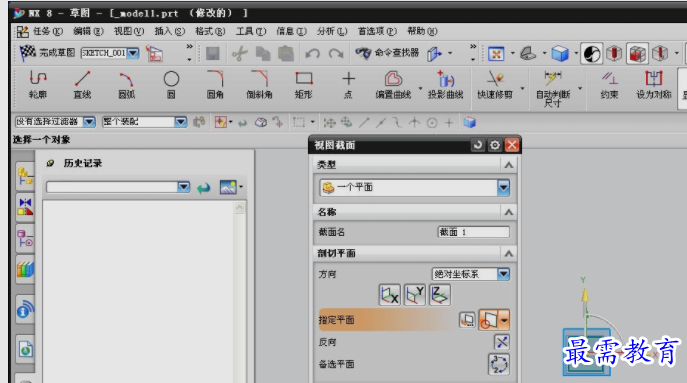687x383 pixels.
Task: Select the 倒斜角 chamfer tool
Action: [259, 85]
